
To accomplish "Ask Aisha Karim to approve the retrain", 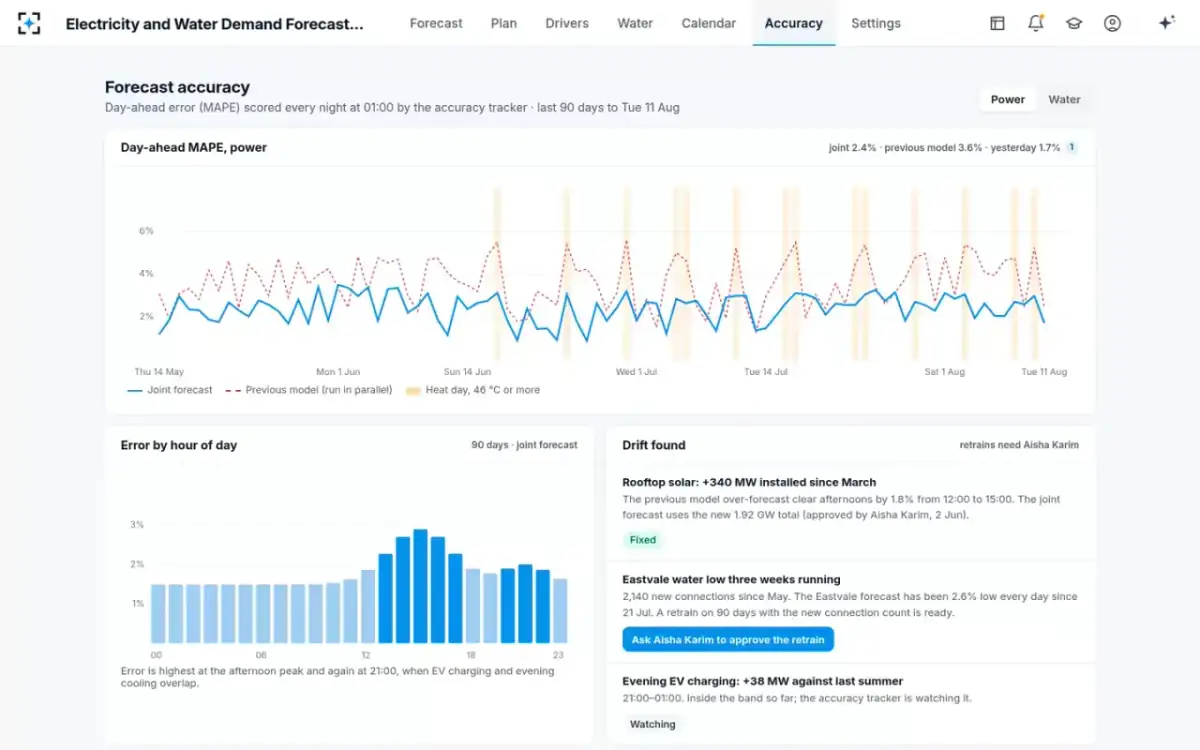I will (728, 640).
